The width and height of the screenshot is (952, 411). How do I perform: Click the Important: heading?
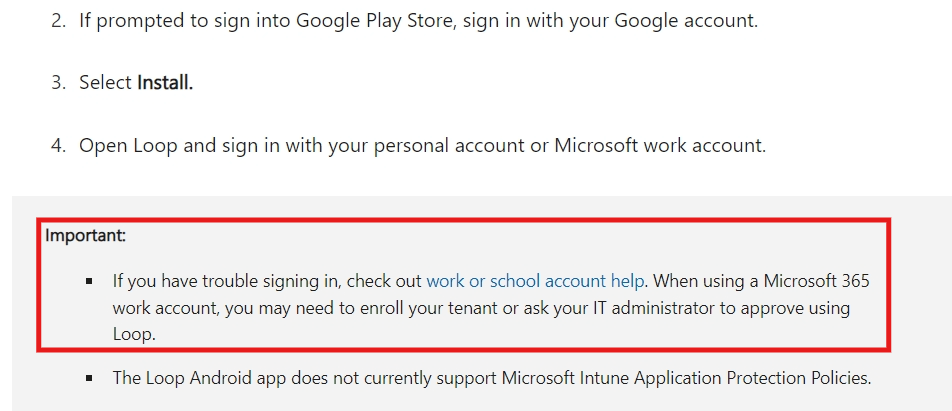pyautogui.click(x=85, y=236)
